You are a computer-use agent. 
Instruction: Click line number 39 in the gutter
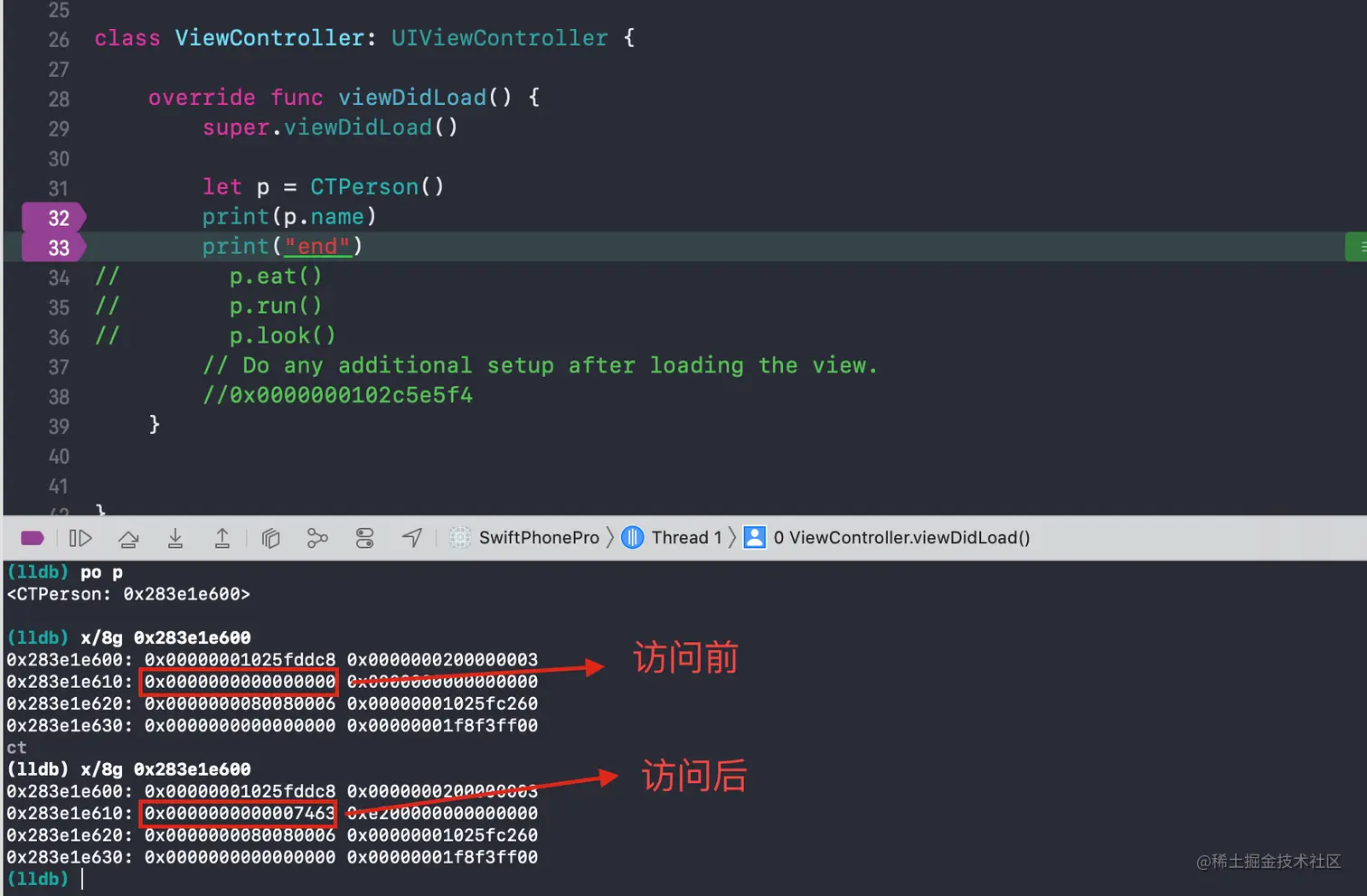pyautogui.click(x=59, y=426)
